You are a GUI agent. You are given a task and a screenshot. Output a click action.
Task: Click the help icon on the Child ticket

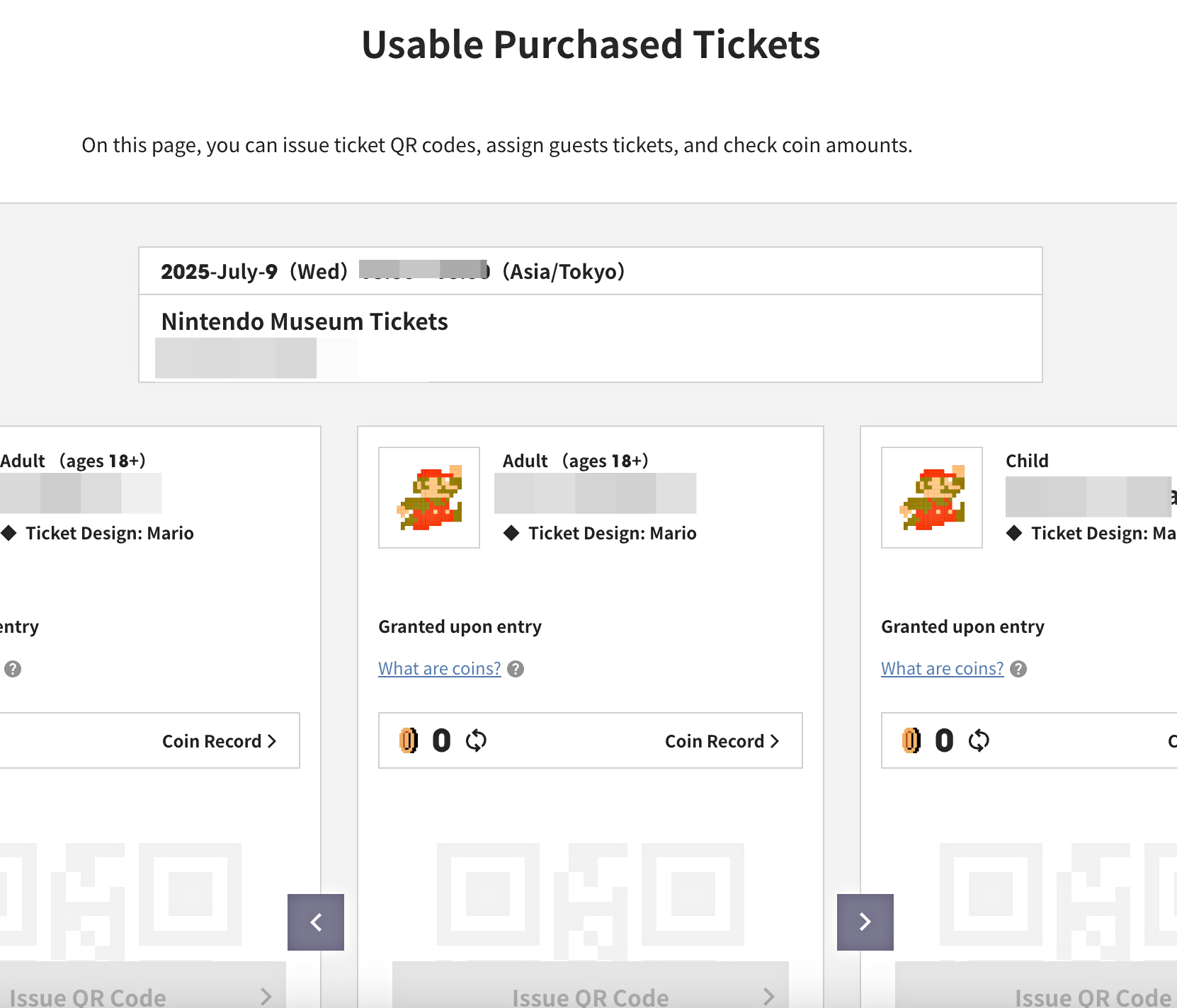pos(1018,669)
